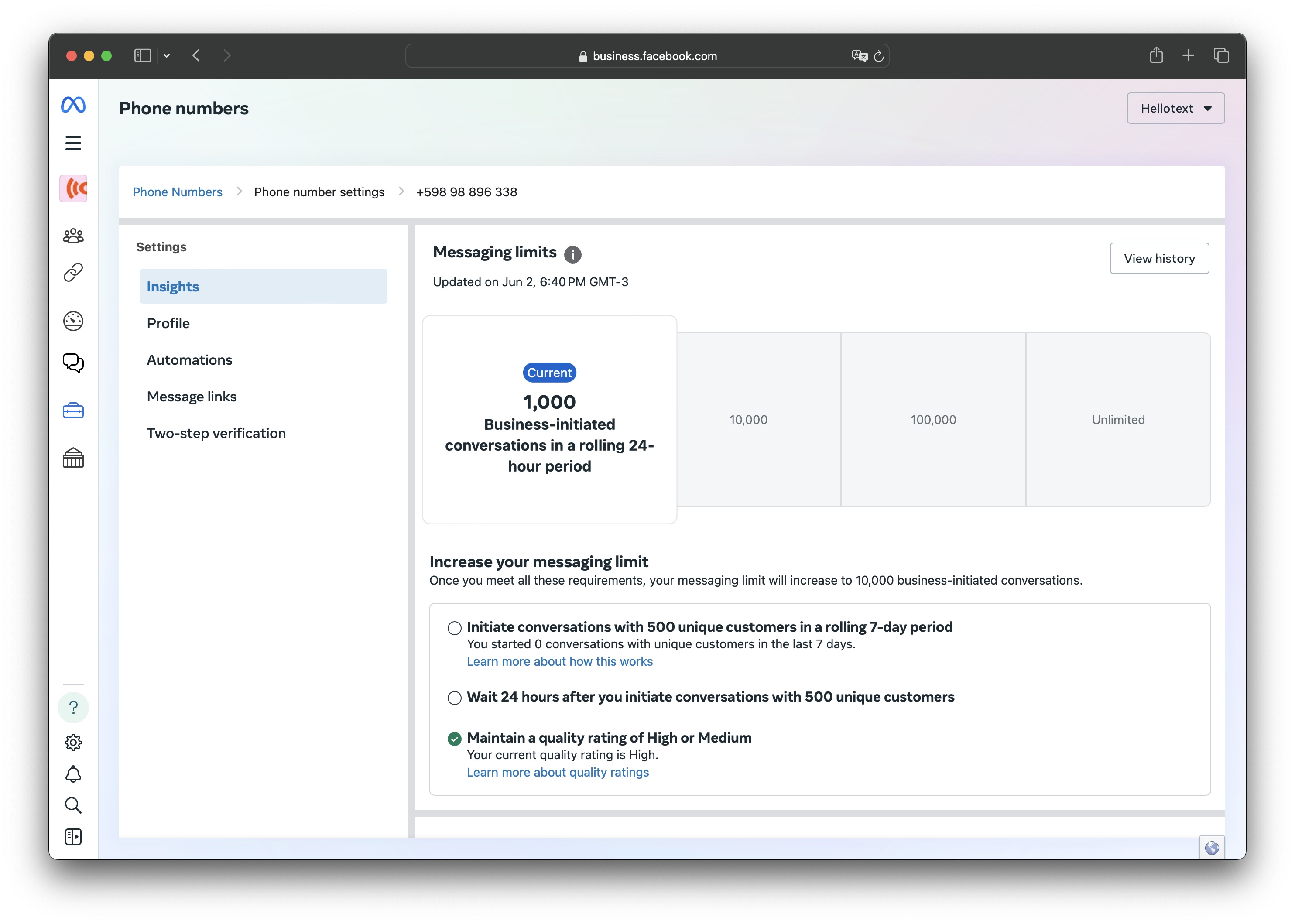Click the green quality rating checkmark
This screenshot has width=1295, height=924.
[455, 739]
